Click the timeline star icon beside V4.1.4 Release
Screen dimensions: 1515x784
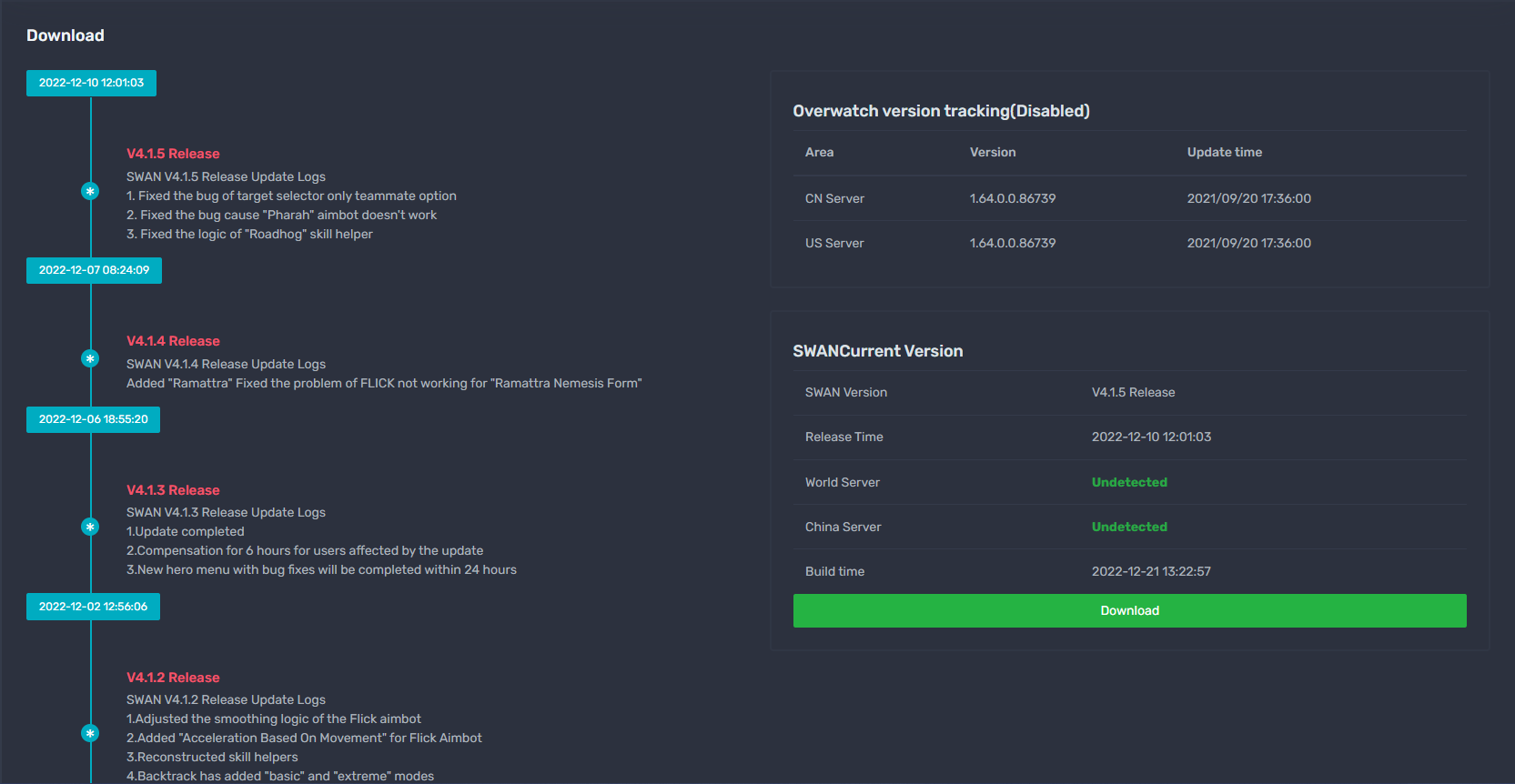(90, 359)
